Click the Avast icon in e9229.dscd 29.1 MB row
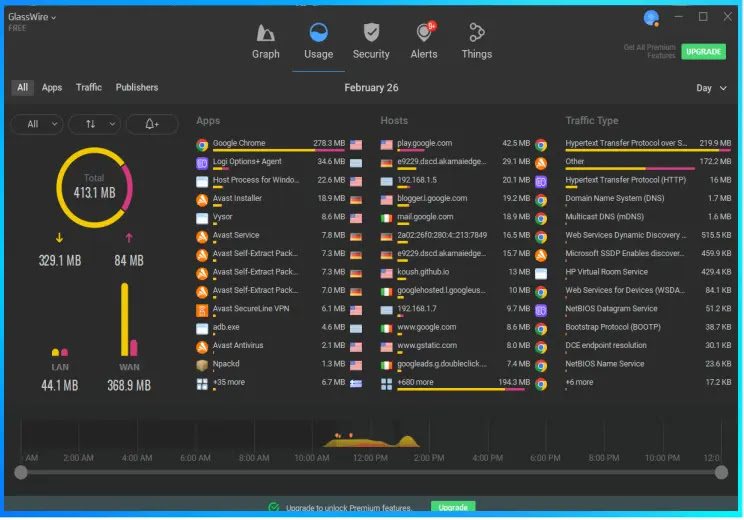744x520 pixels. click(x=541, y=163)
